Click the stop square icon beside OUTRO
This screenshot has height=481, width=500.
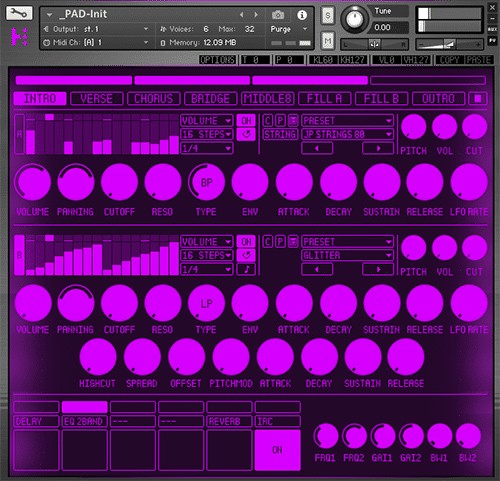[x=478, y=99]
